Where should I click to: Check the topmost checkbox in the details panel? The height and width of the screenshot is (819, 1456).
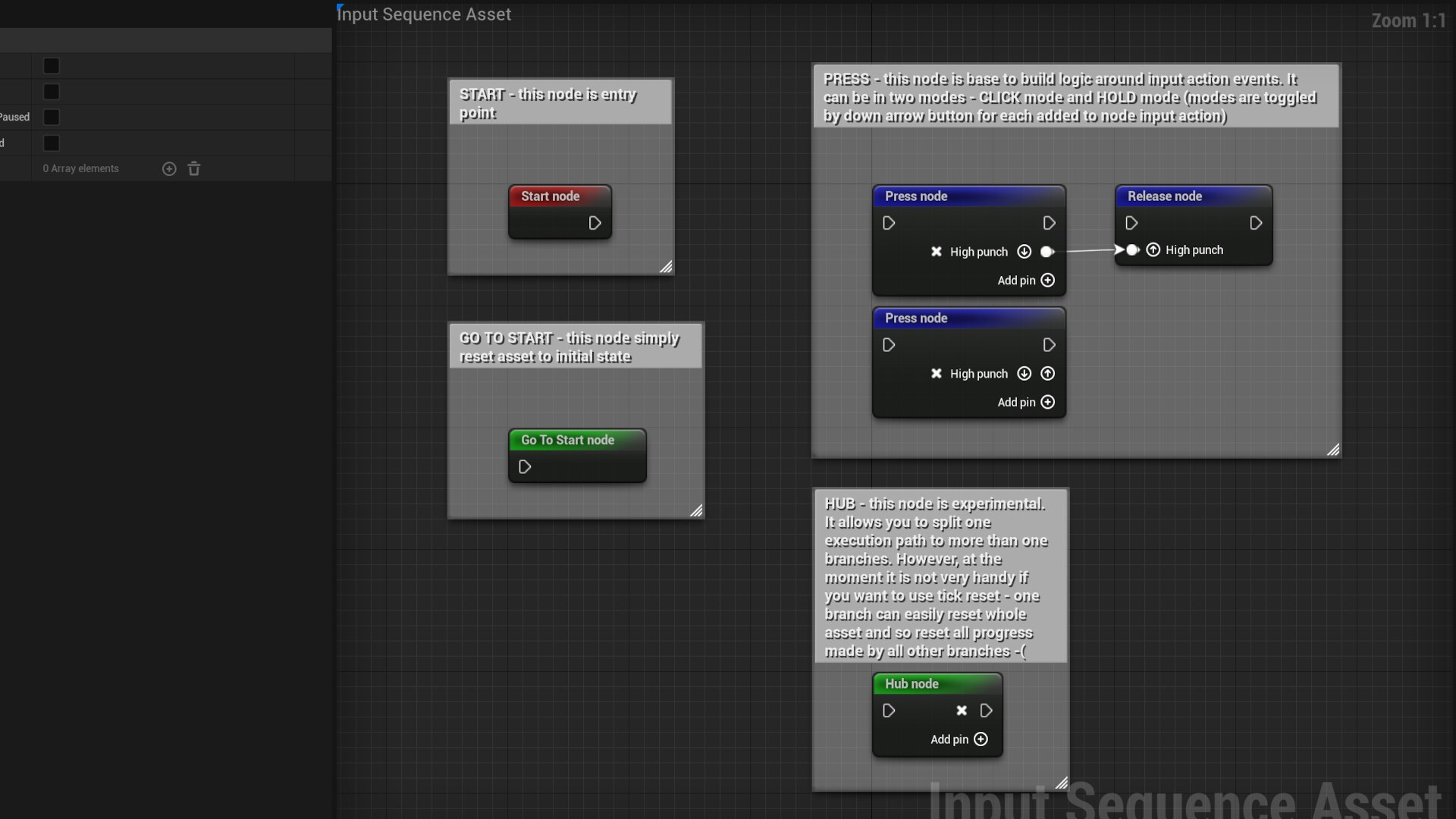(51, 66)
